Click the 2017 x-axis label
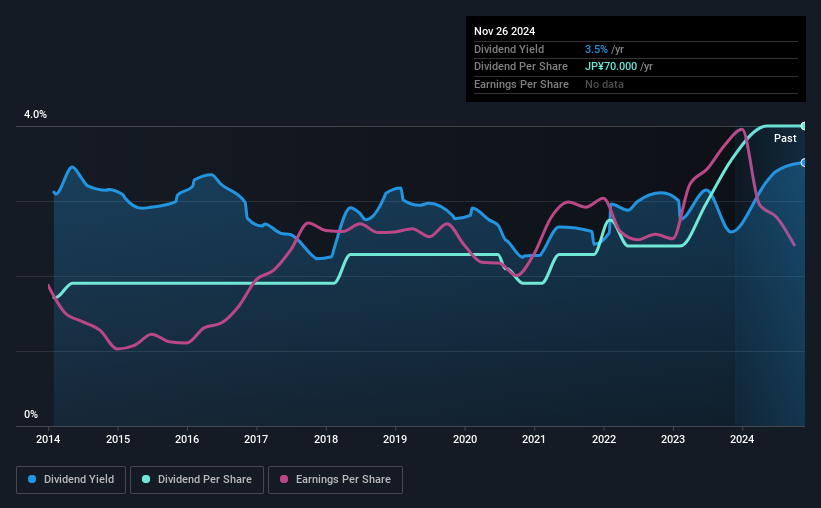This screenshot has height=508, width=821. click(256, 439)
